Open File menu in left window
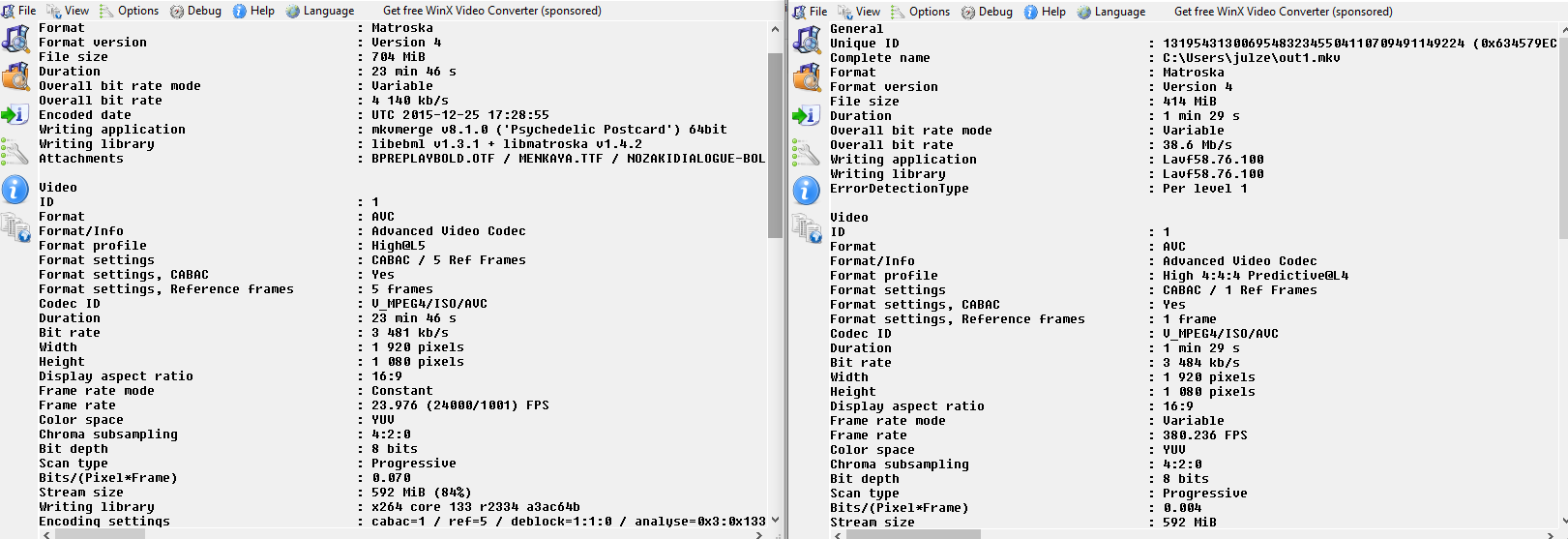1568x539 pixels. coord(19,11)
